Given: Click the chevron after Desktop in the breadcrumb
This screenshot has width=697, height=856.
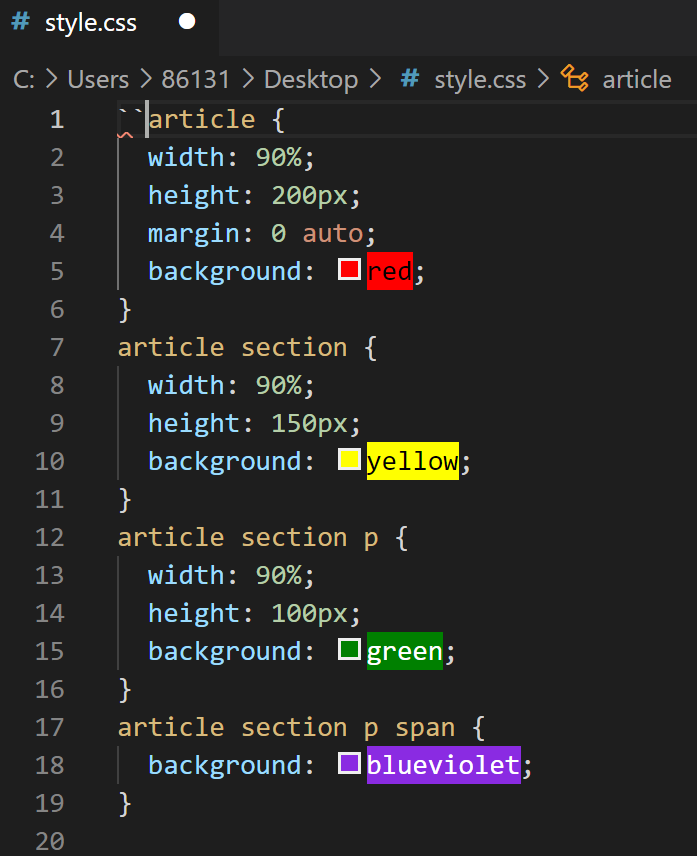Looking at the screenshot, I should tap(376, 79).
